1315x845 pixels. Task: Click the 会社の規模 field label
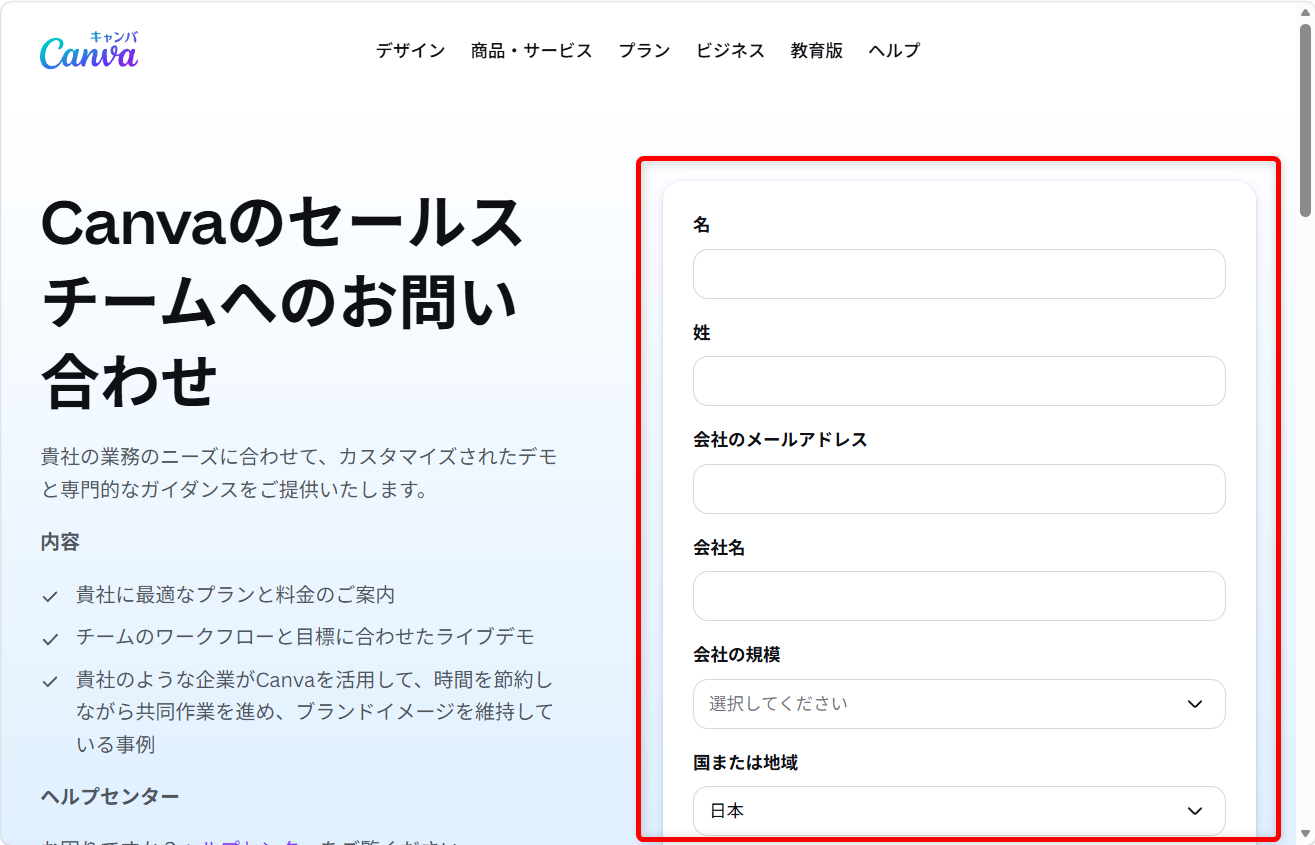[737, 655]
